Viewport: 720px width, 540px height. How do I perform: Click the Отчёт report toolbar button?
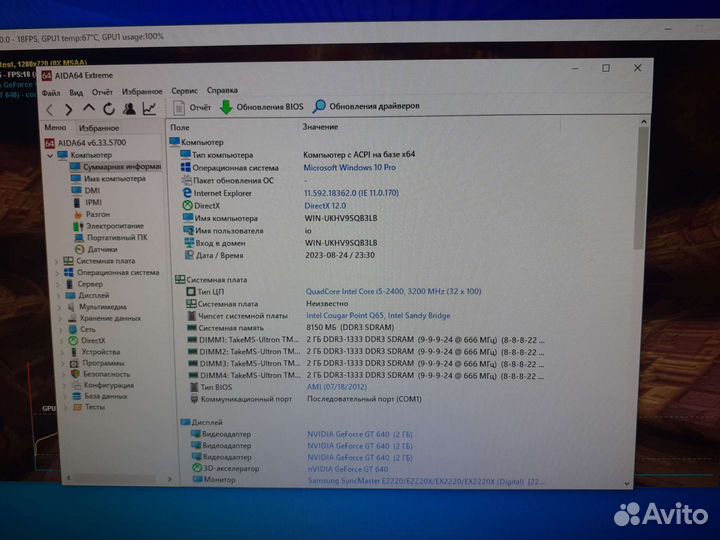point(192,107)
